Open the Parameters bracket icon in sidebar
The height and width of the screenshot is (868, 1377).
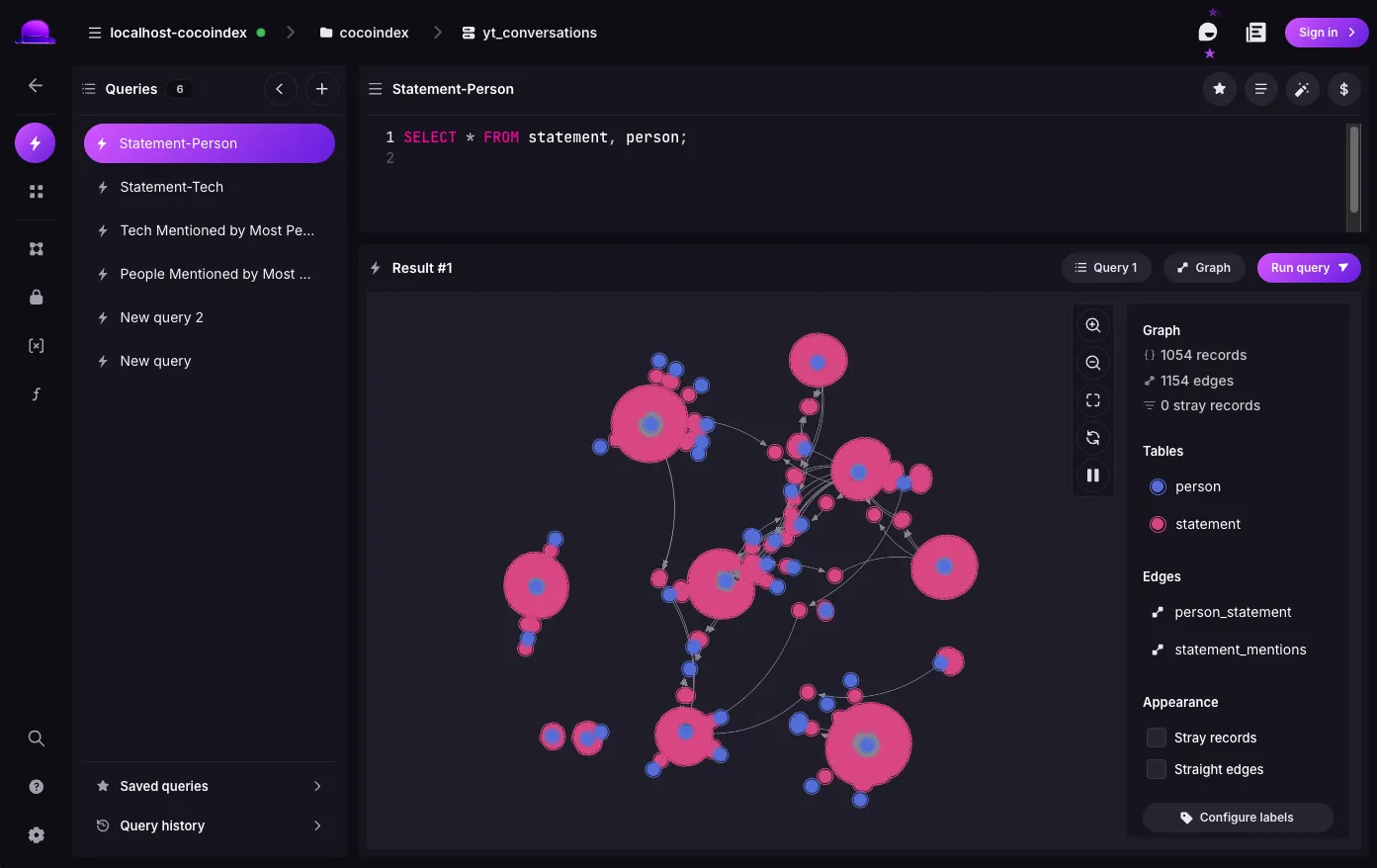click(x=36, y=346)
